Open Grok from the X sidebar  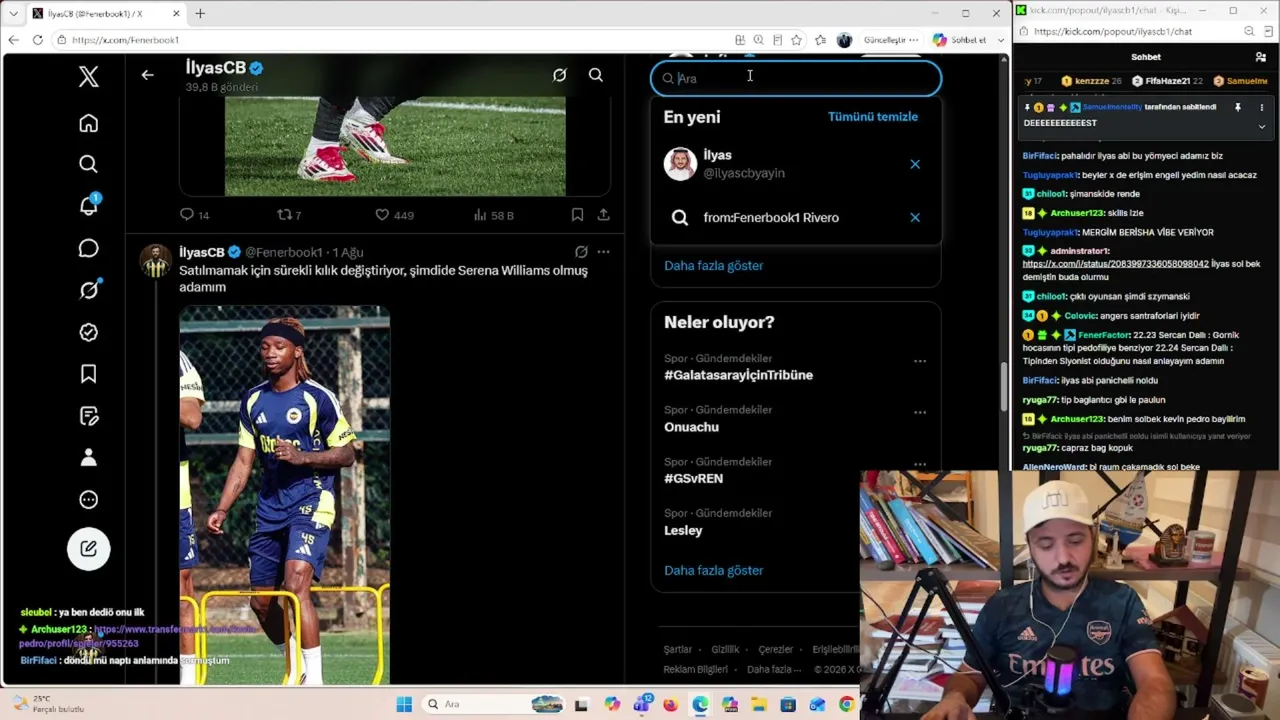click(89, 290)
